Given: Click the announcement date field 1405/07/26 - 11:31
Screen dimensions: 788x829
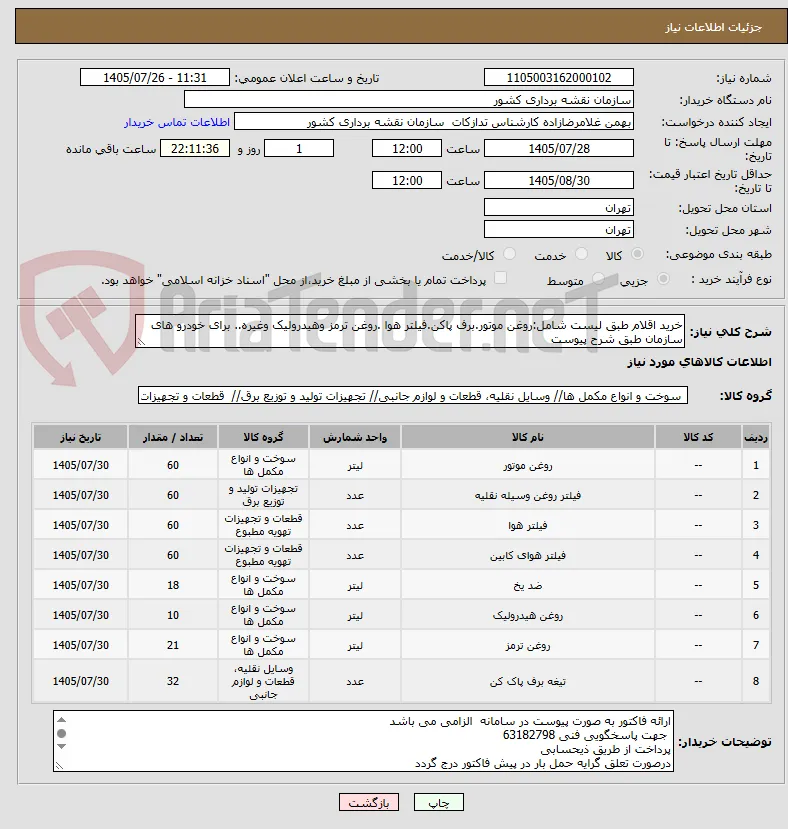Looking at the screenshot, I should (x=155, y=78).
